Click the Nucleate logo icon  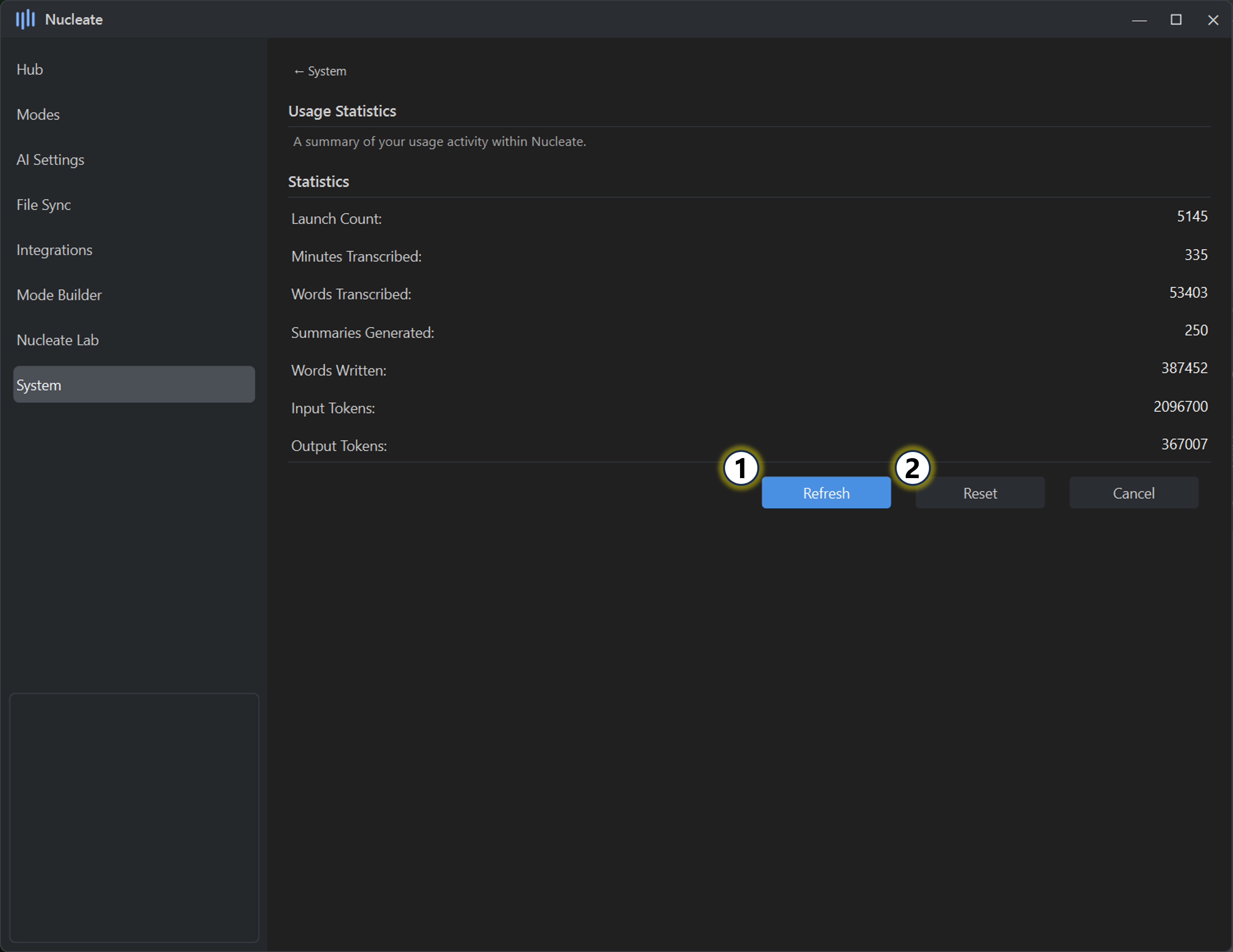point(25,20)
